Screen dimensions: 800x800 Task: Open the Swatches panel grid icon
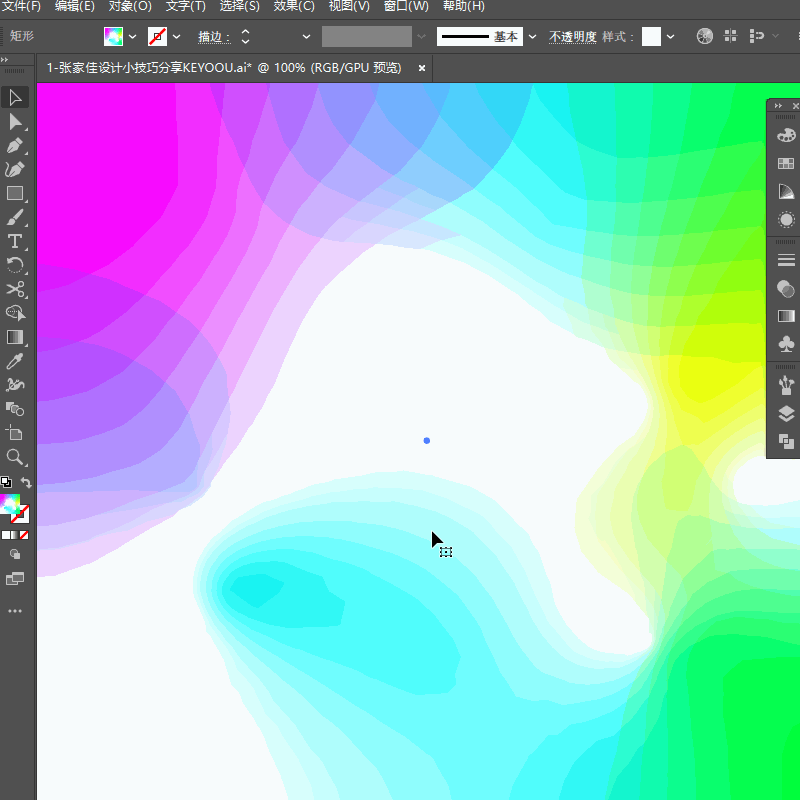[786, 163]
